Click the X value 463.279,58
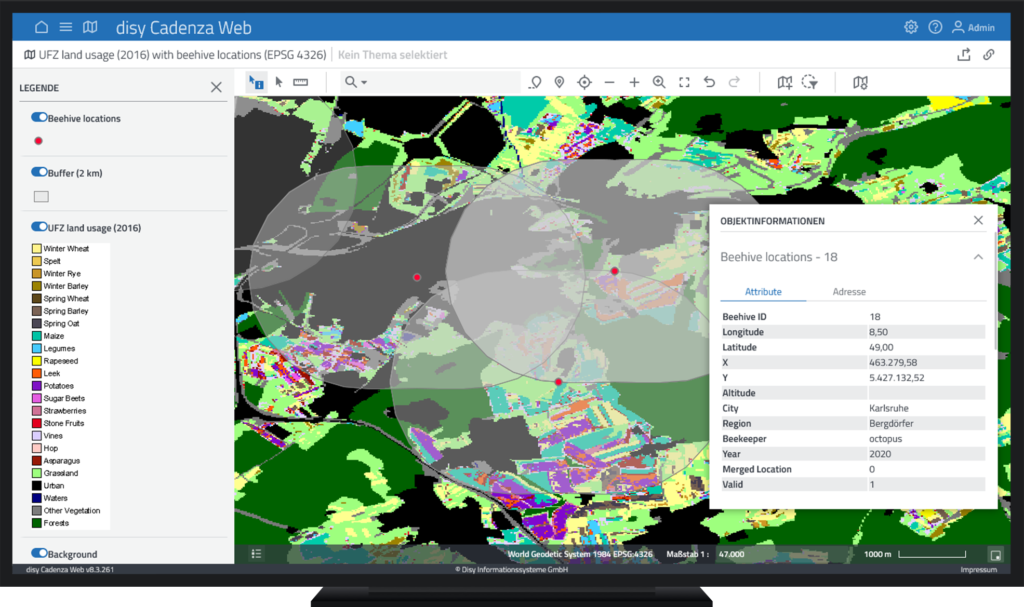The height and width of the screenshot is (607, 1024). pos(893,362)
